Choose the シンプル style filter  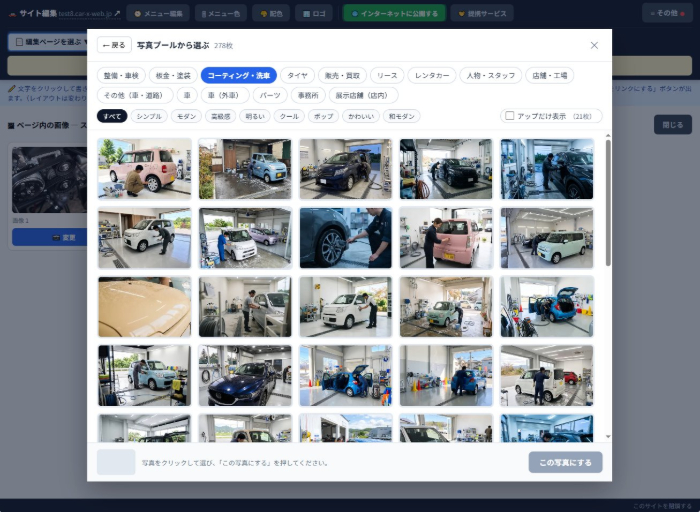pos(149,116)
